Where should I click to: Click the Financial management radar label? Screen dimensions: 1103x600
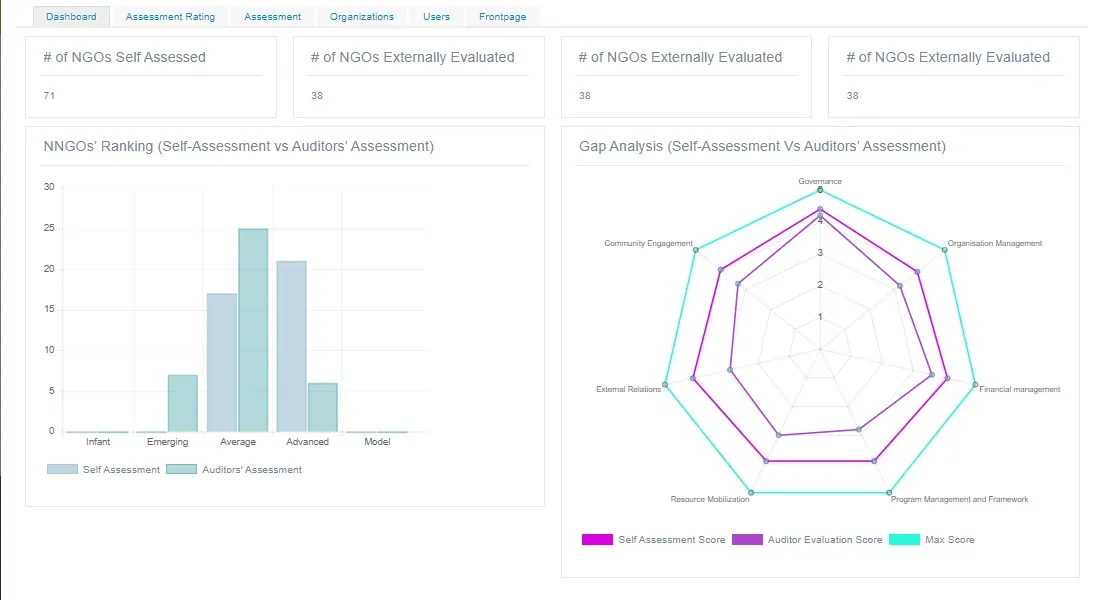(x=1019, y=389)
